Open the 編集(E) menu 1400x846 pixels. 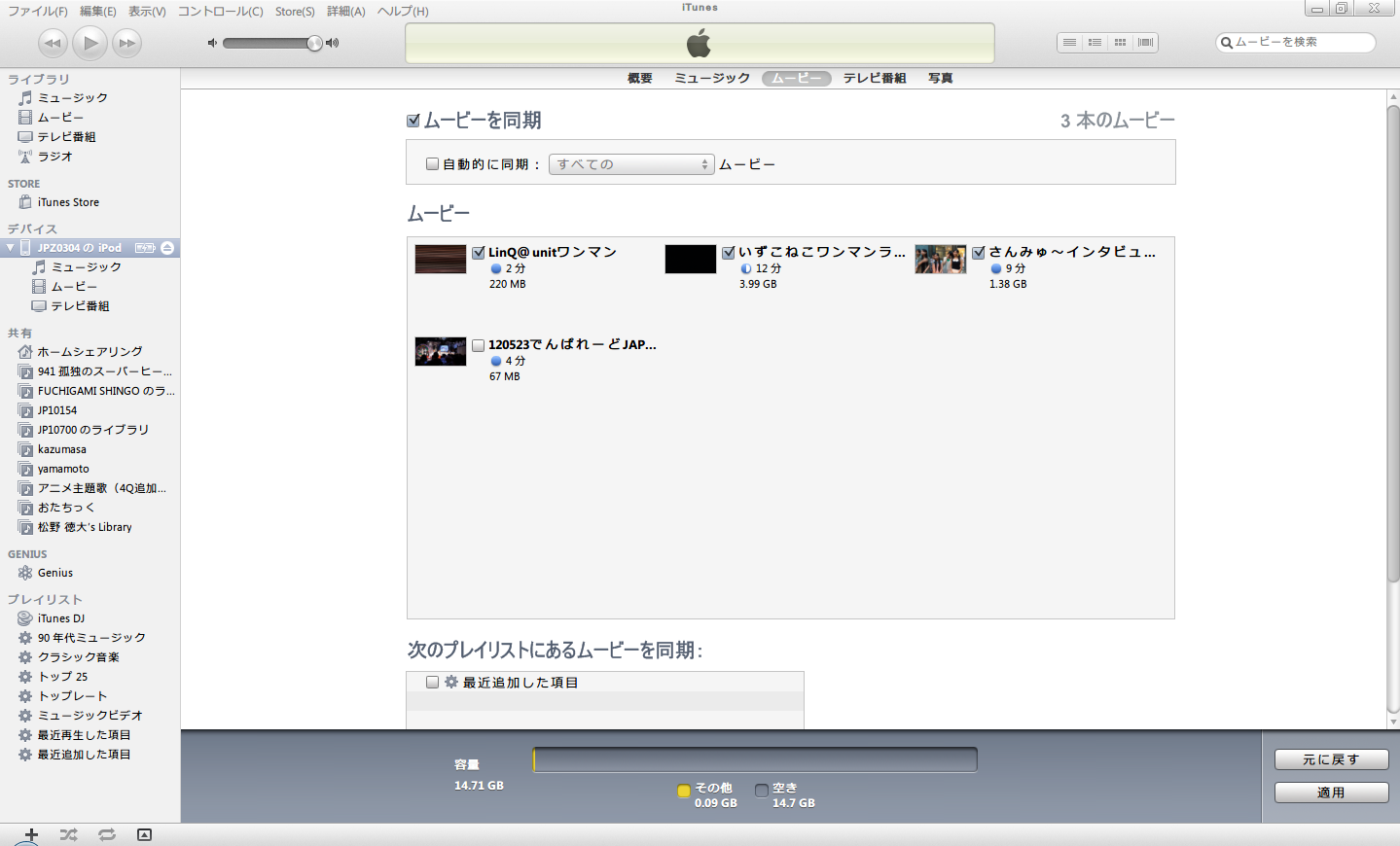[x=98, y=12]
